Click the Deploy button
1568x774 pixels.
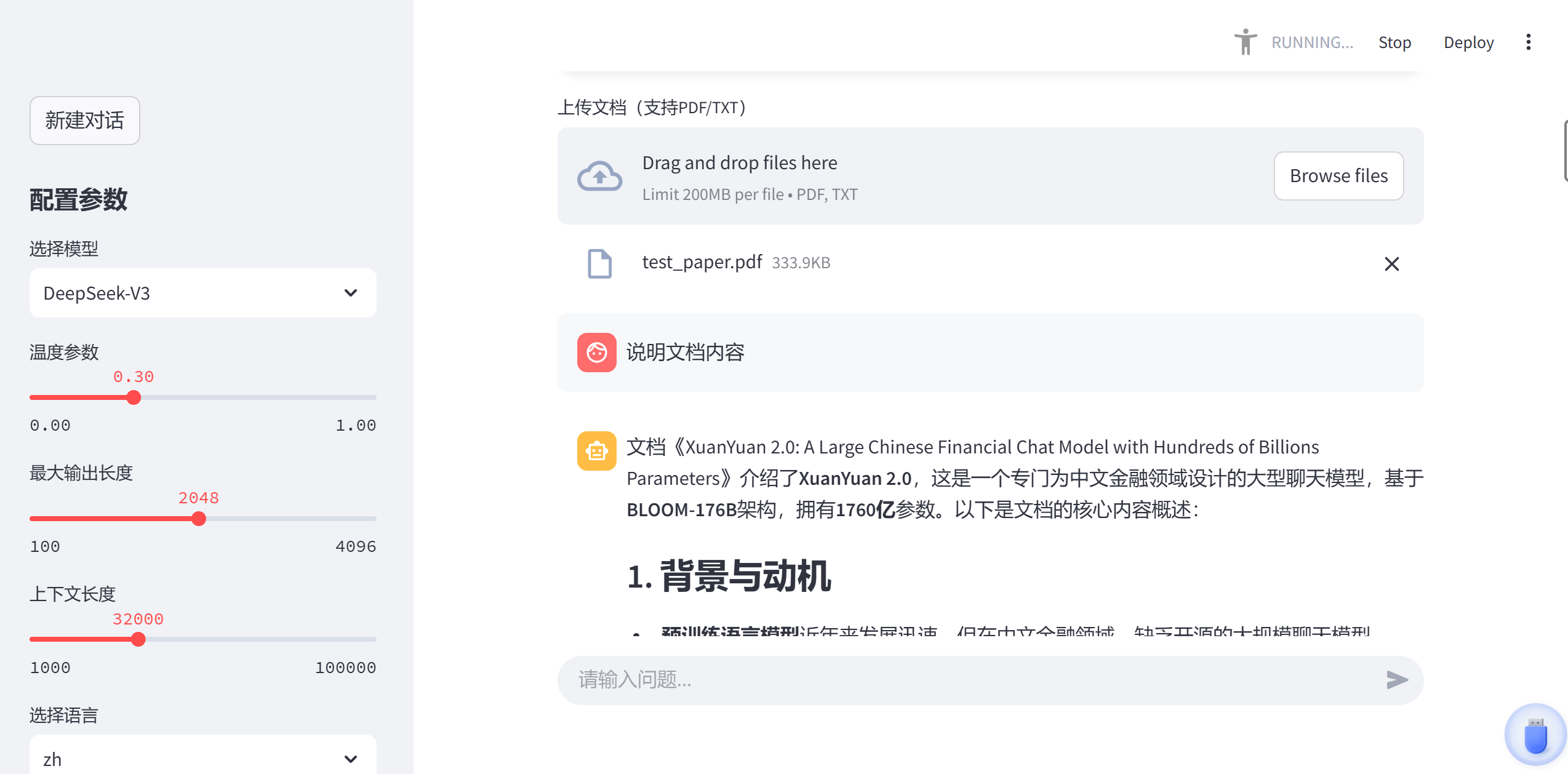(x=1468, y=42)
